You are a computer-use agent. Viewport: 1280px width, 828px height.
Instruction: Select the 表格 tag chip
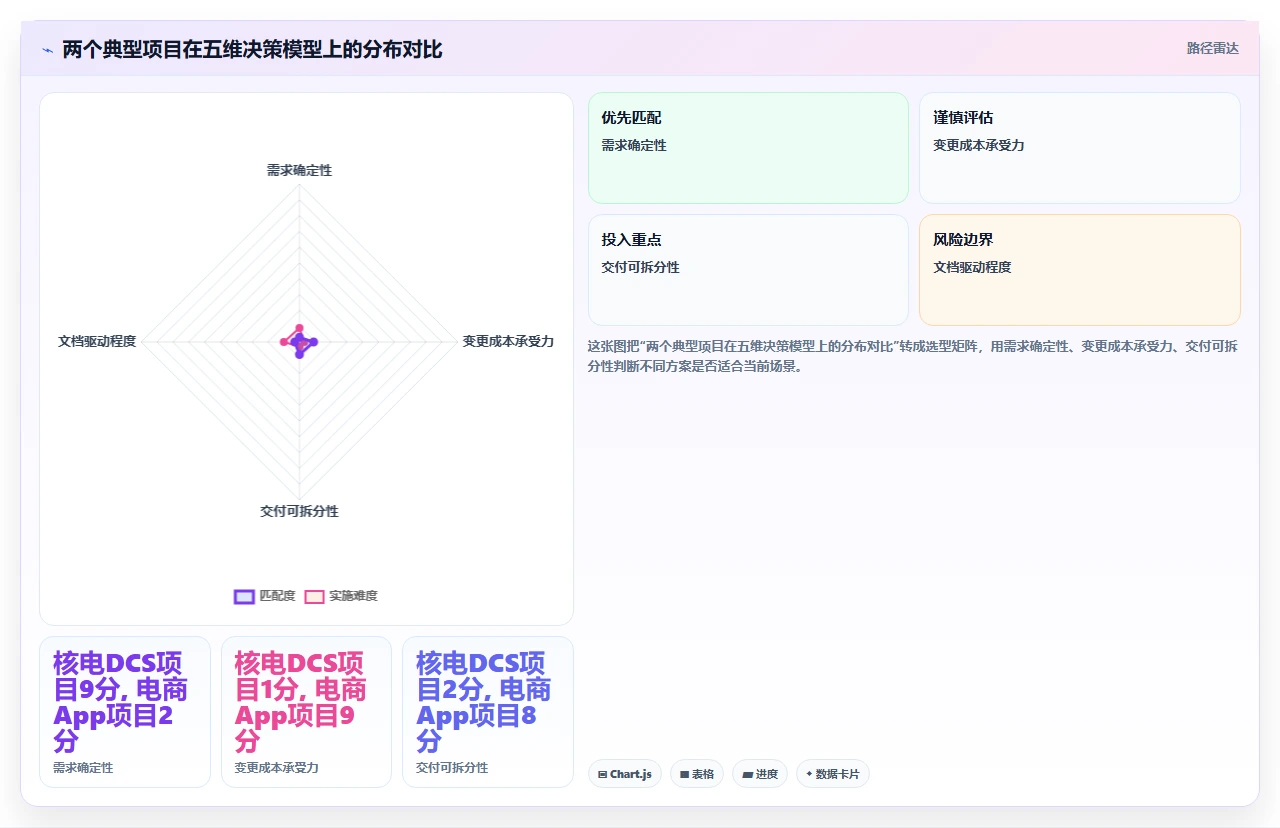click(x=697, y=774)
